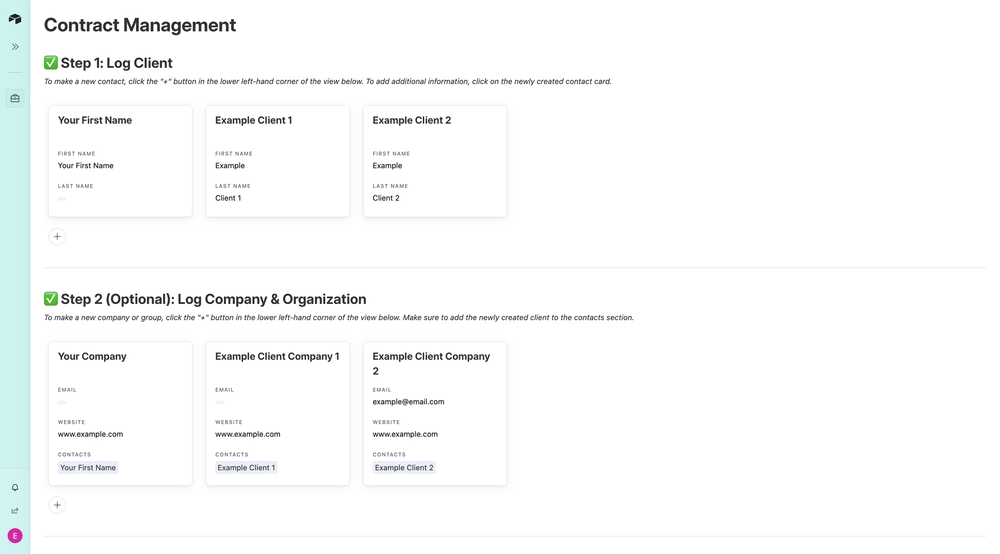Click the 'Client 2' last name value
Viewport: 1000px width, 554px height.
point(386,198)
